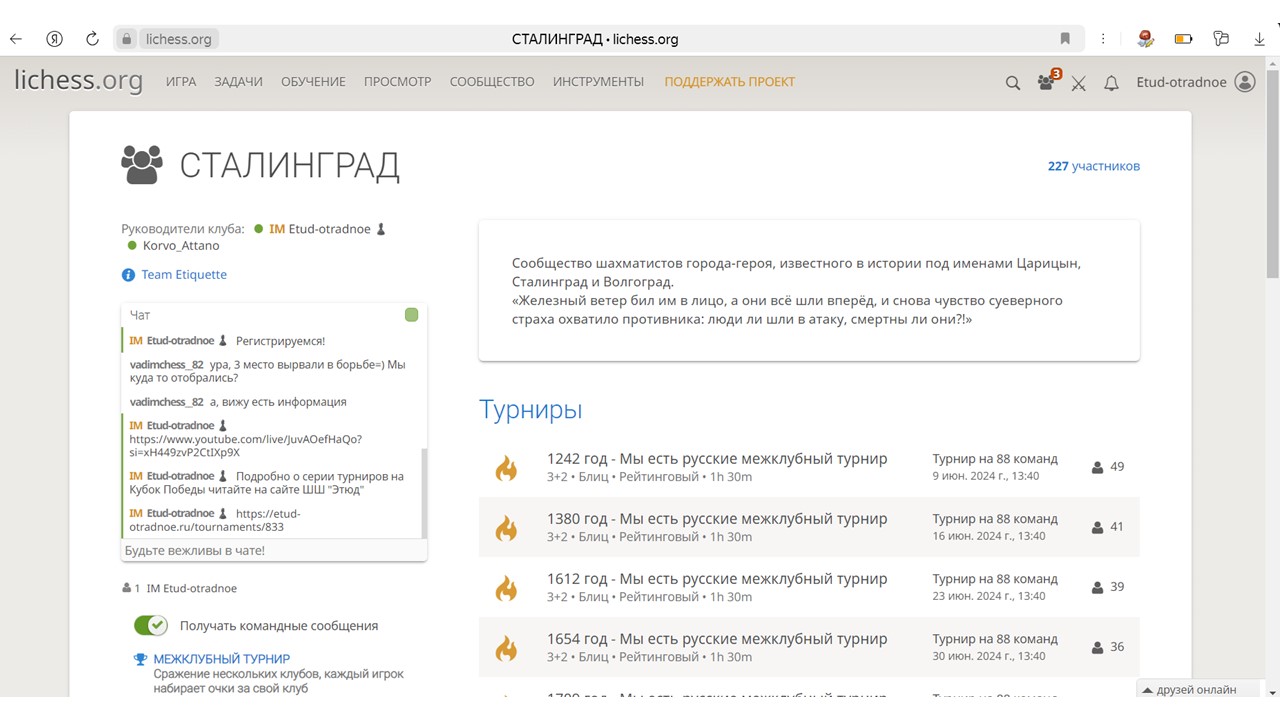Click the padlock site security icon

pos(127,39)
